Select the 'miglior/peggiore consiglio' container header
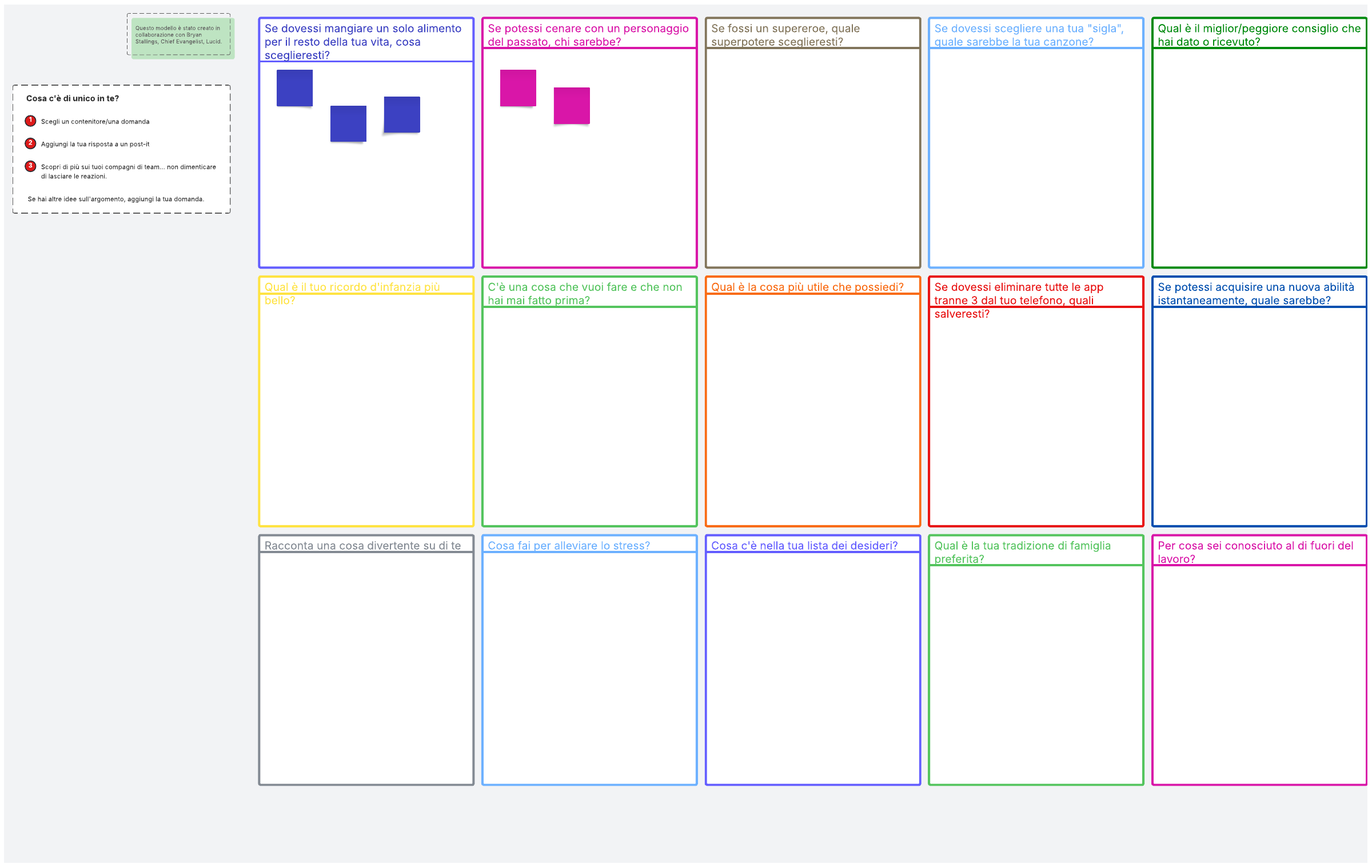Screen dimensions: 1372x868 1258,34
